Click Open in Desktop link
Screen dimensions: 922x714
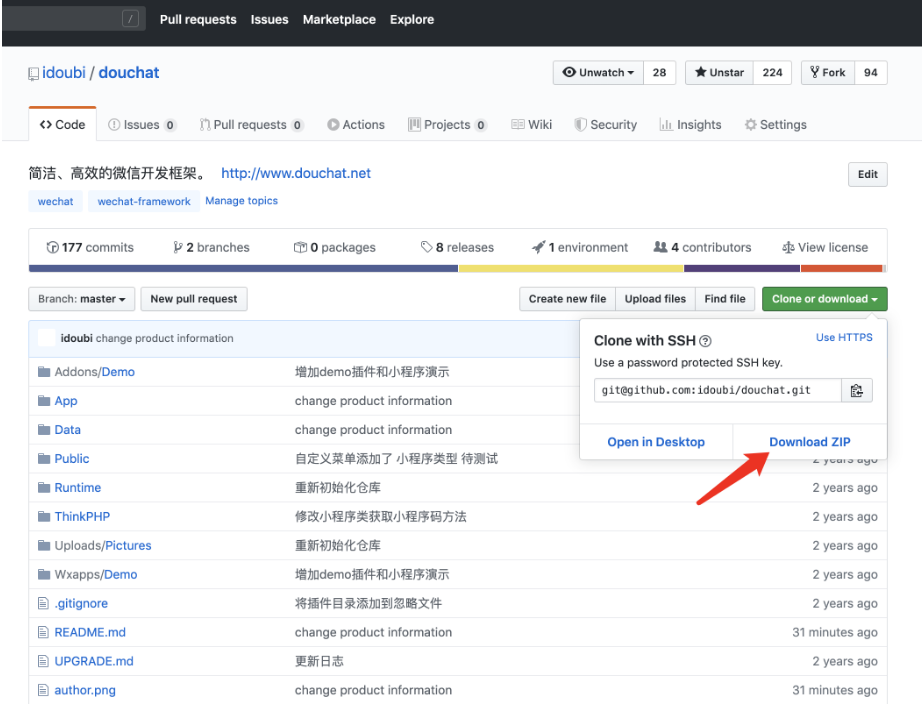click(656, 442)
